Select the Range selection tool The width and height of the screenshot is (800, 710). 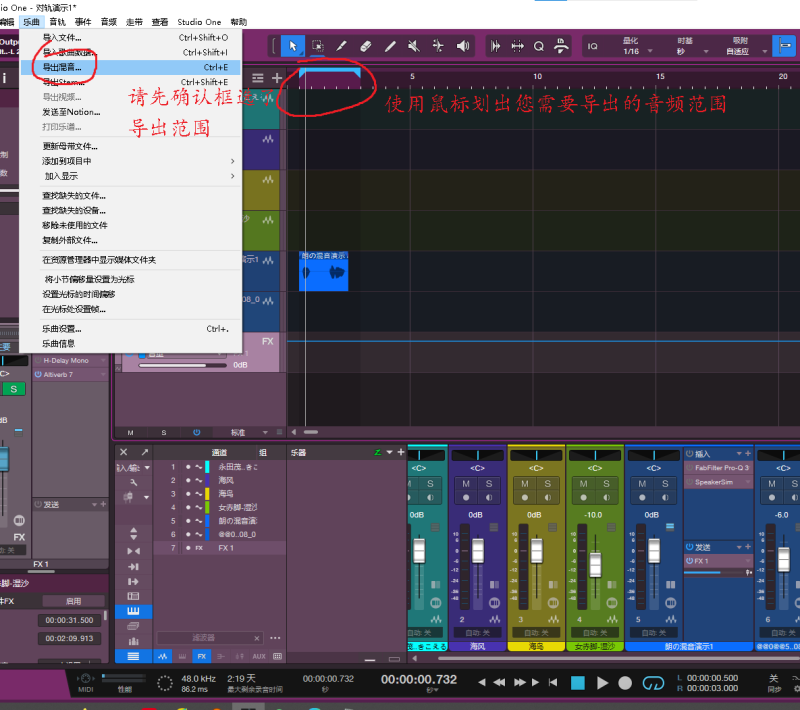tap(317, 46)
